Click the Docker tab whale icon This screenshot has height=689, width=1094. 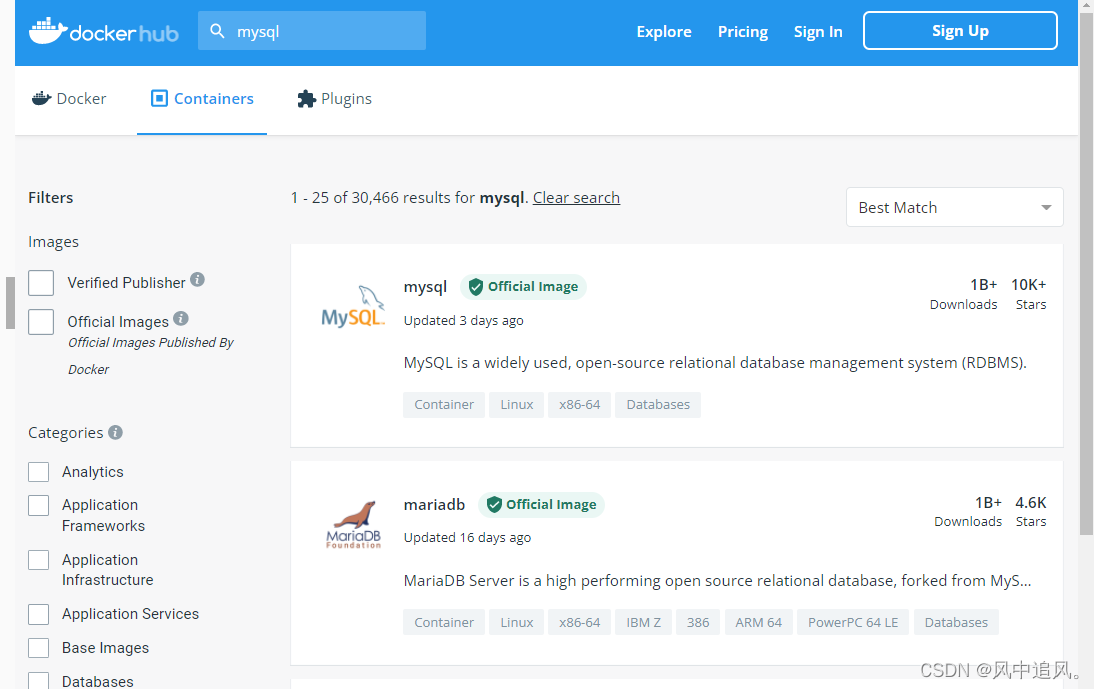pyautogui.click(x=42, y=98)
